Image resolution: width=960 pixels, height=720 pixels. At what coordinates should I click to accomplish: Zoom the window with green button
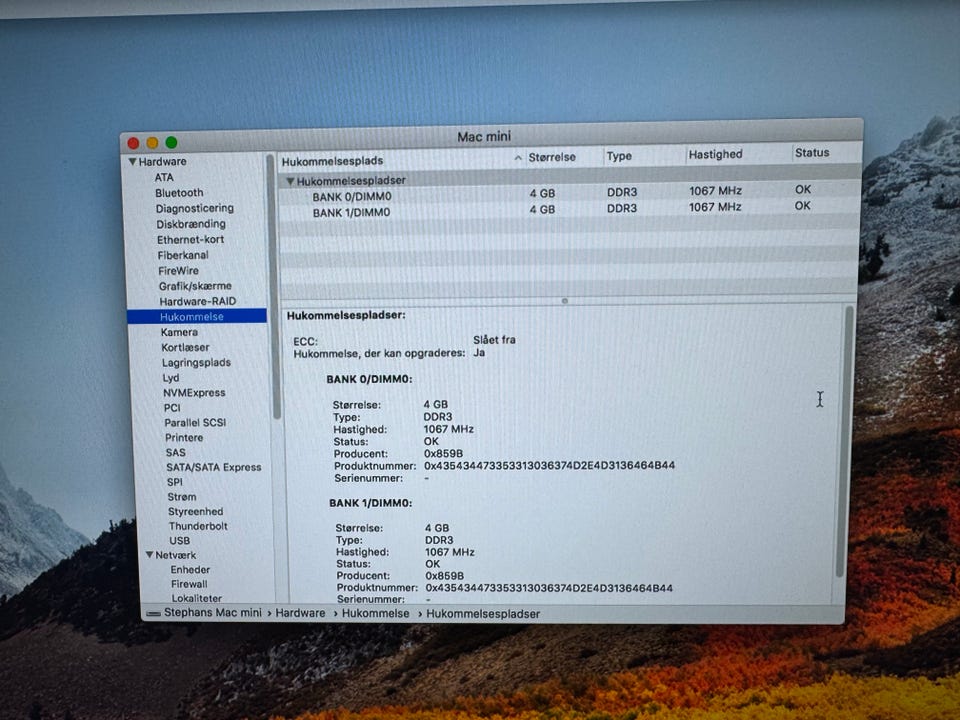coord(171,142)
